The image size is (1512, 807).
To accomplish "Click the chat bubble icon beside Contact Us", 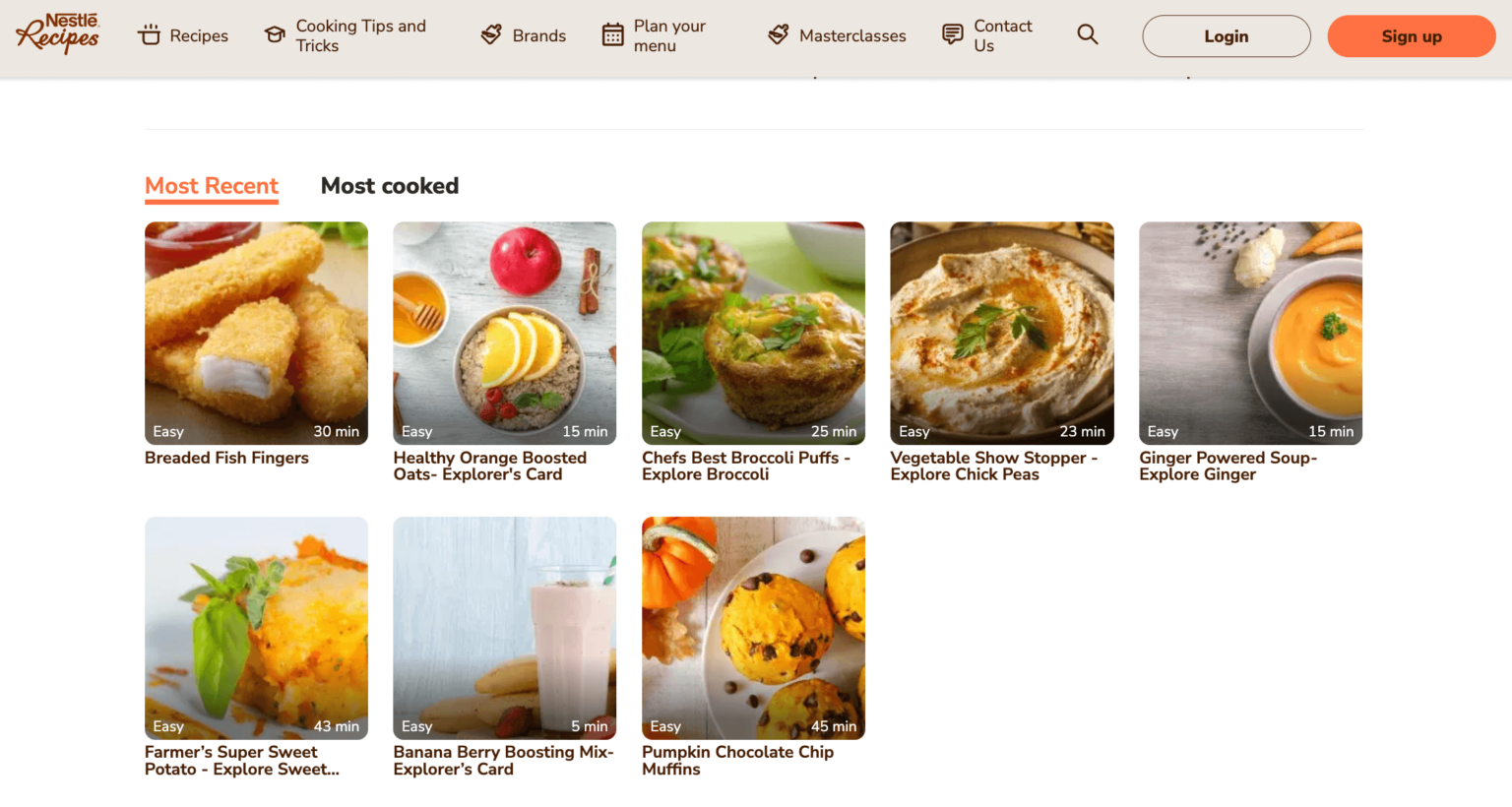I will pos(951,33).
